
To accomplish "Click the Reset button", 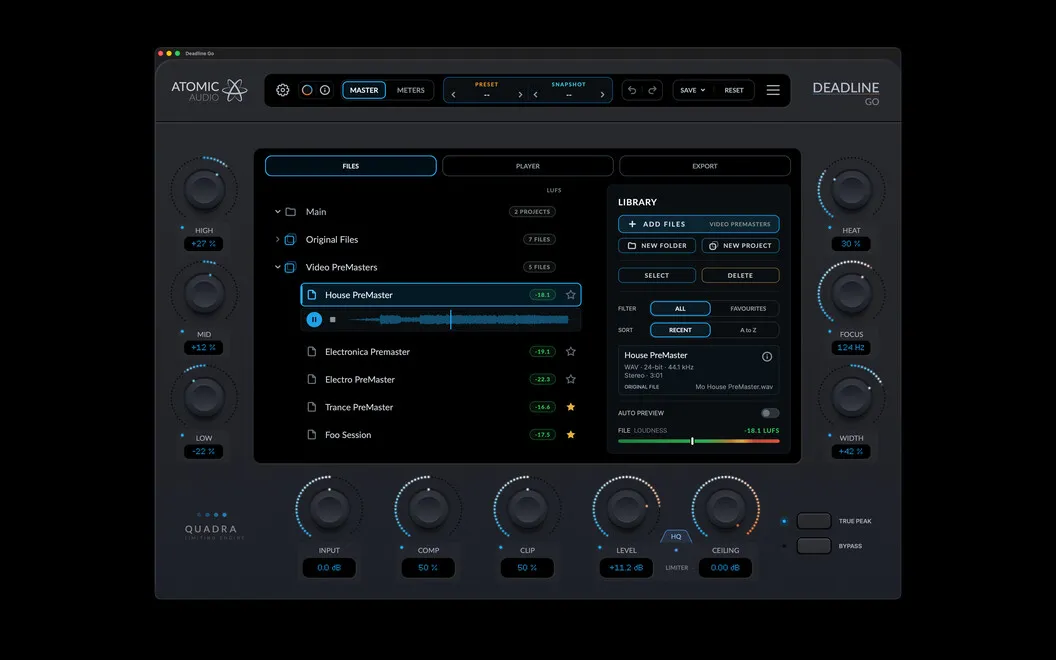I will point(734,90).
